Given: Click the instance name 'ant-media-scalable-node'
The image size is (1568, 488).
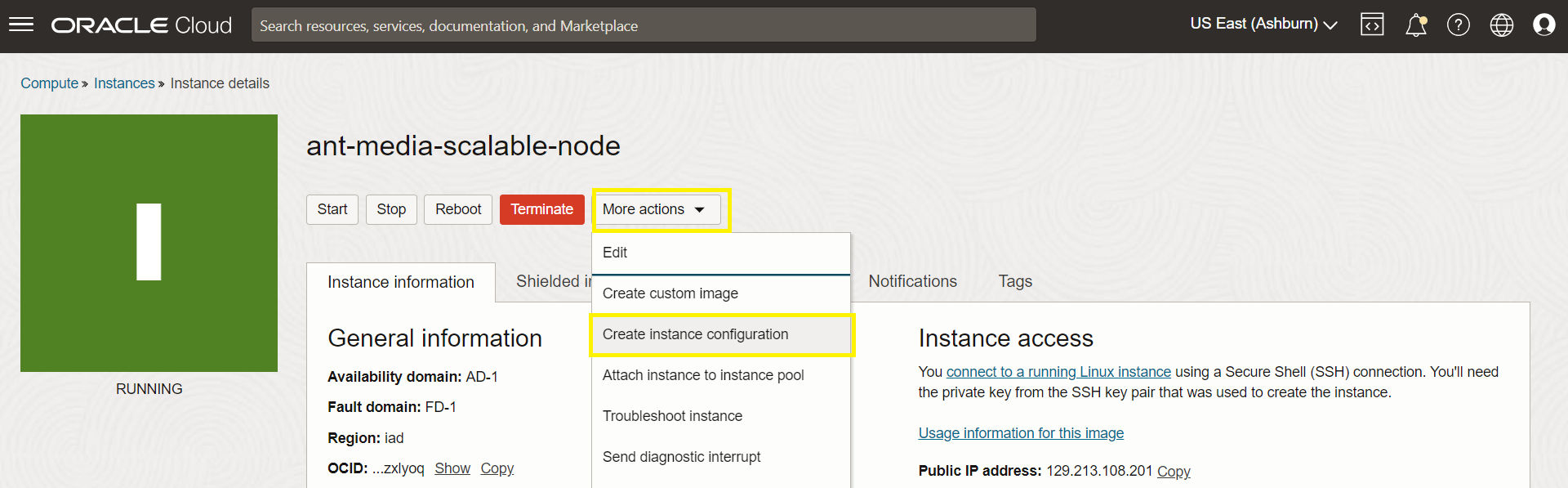Looking at the screenshot, I should point(463,146).
